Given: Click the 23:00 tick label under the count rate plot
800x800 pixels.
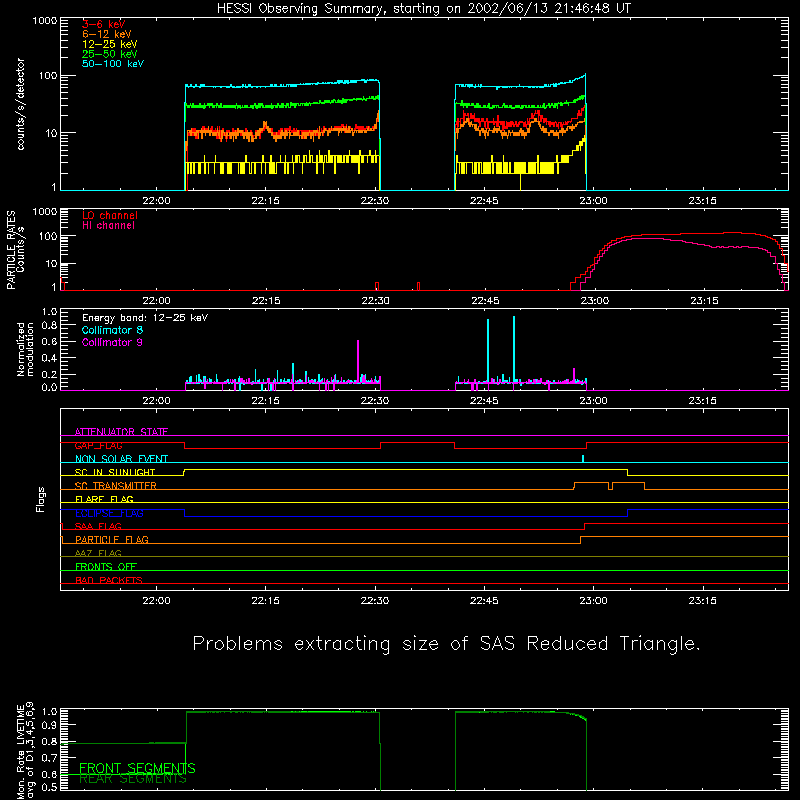Looking at the screenshot, I should (x=593, y=201).
